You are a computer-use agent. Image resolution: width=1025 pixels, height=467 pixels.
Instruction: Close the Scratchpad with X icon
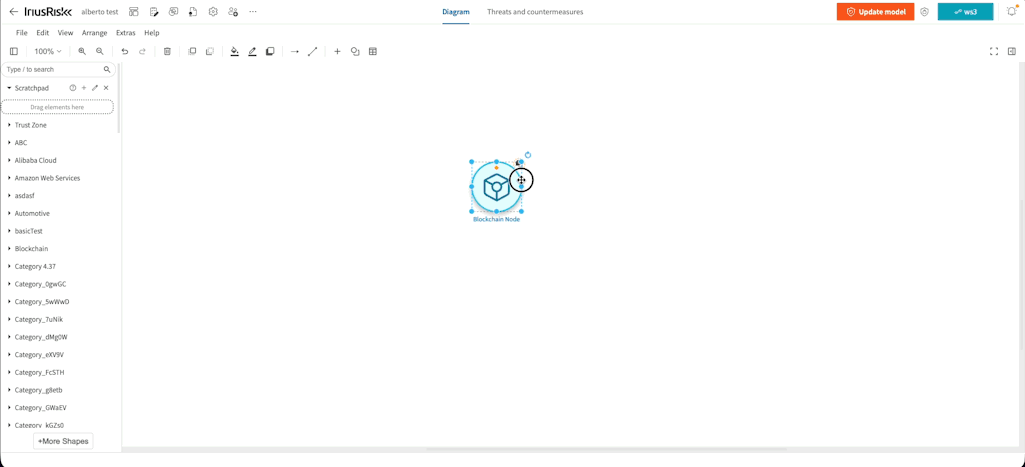106,88
